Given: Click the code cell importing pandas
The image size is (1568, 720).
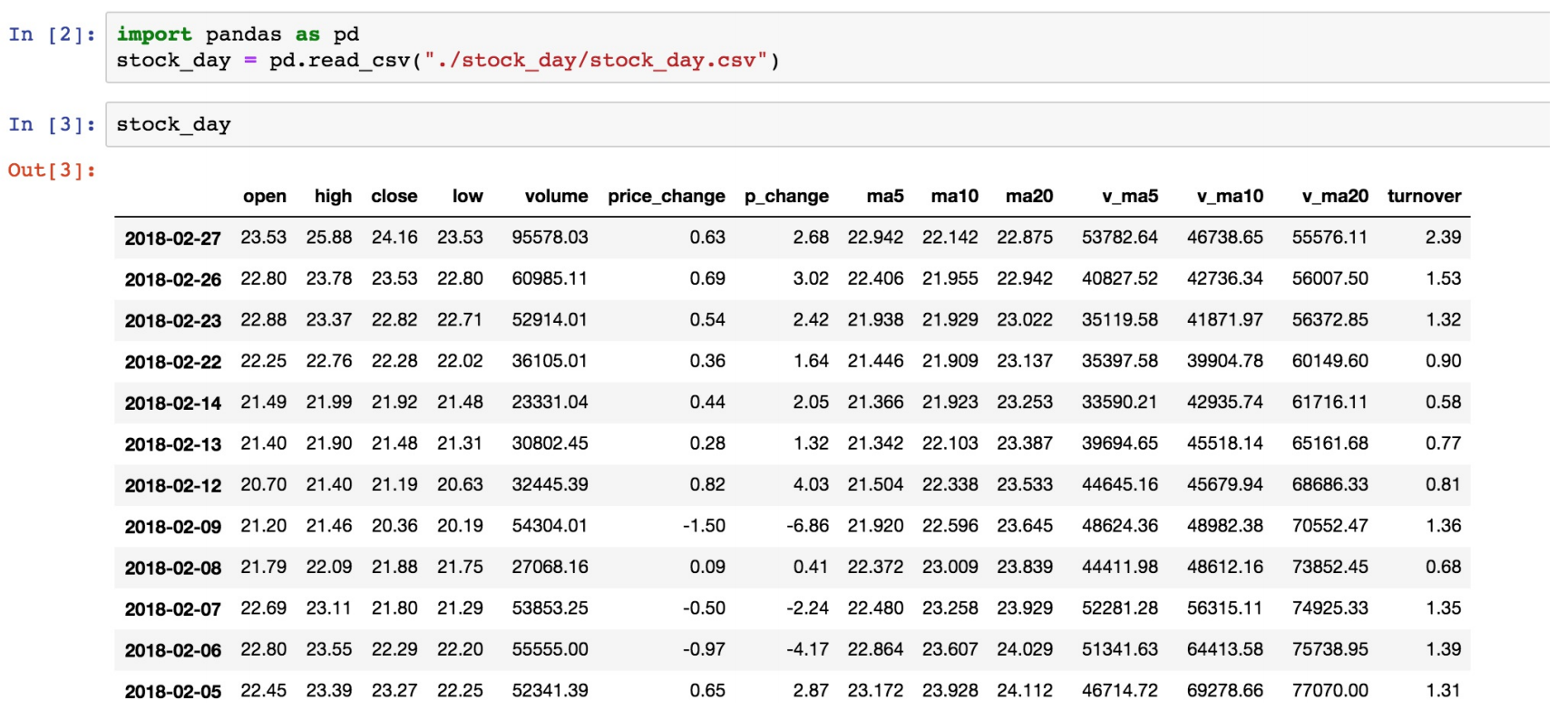Looking at the screenshot, I should [827, 47].
